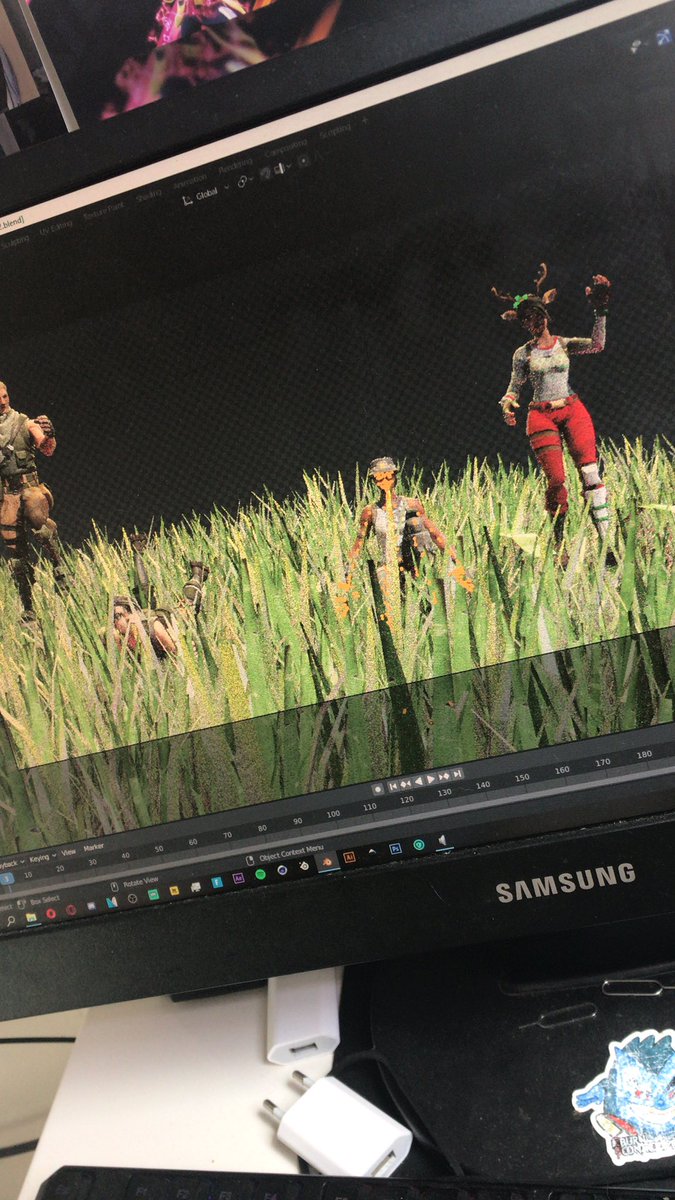Switch to the Animation workspace tab
Viewport: 675px width, 1200px height.
click(x=190, y=180)
